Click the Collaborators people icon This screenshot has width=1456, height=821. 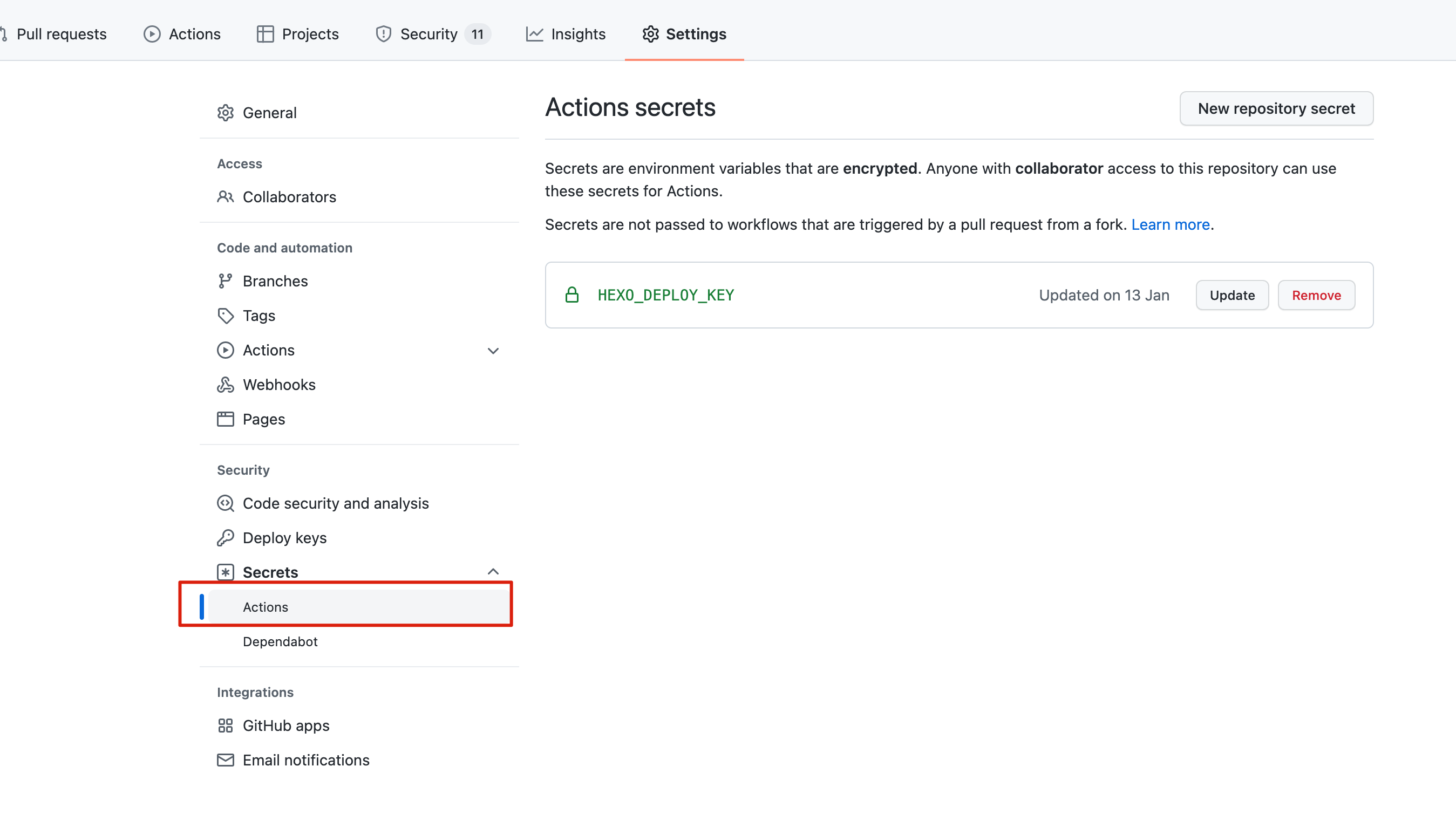click(225, 197)
